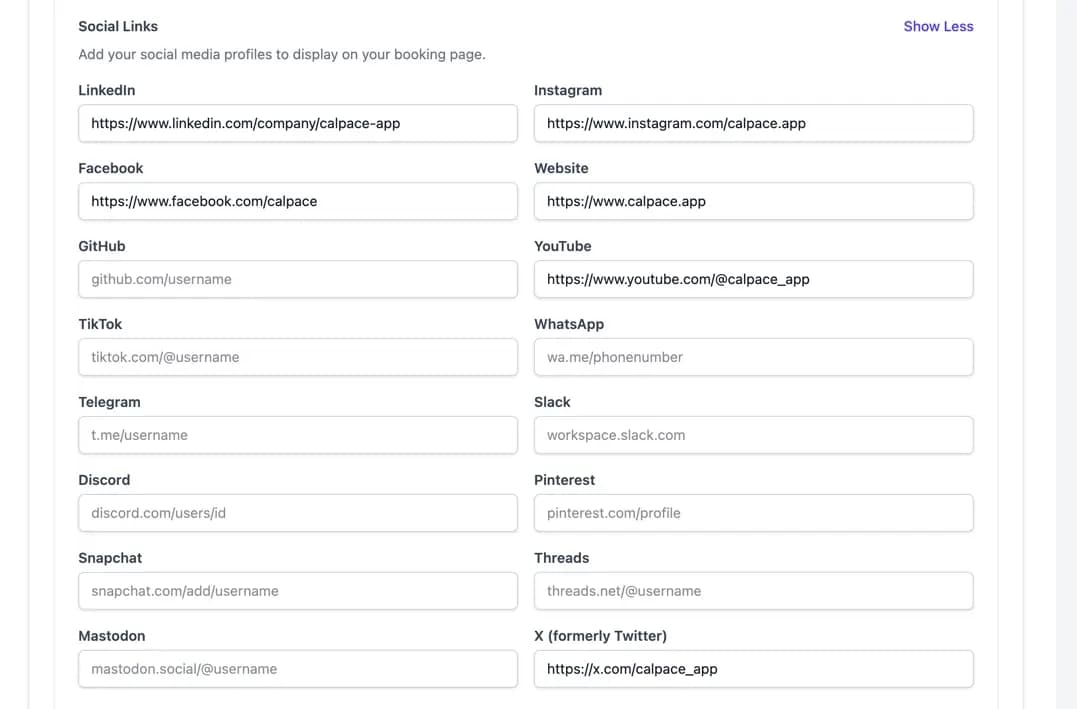Click the Social Links section heading
The height and width of the screenshot is (709, 1077).
[118, 26]
